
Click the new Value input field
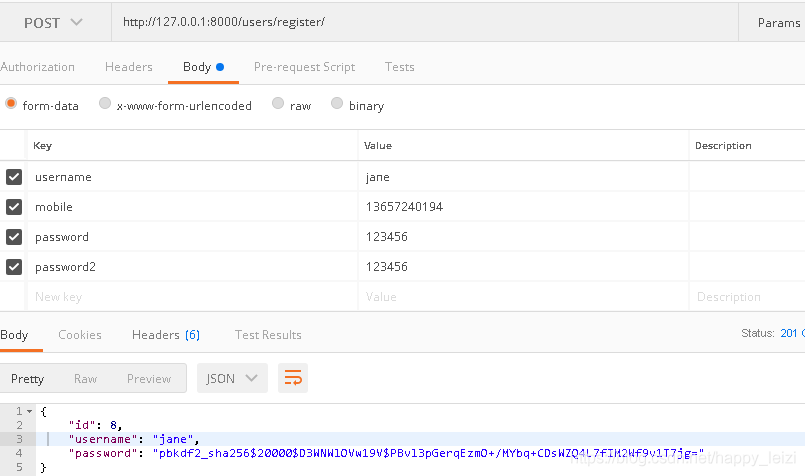point(523,297)
